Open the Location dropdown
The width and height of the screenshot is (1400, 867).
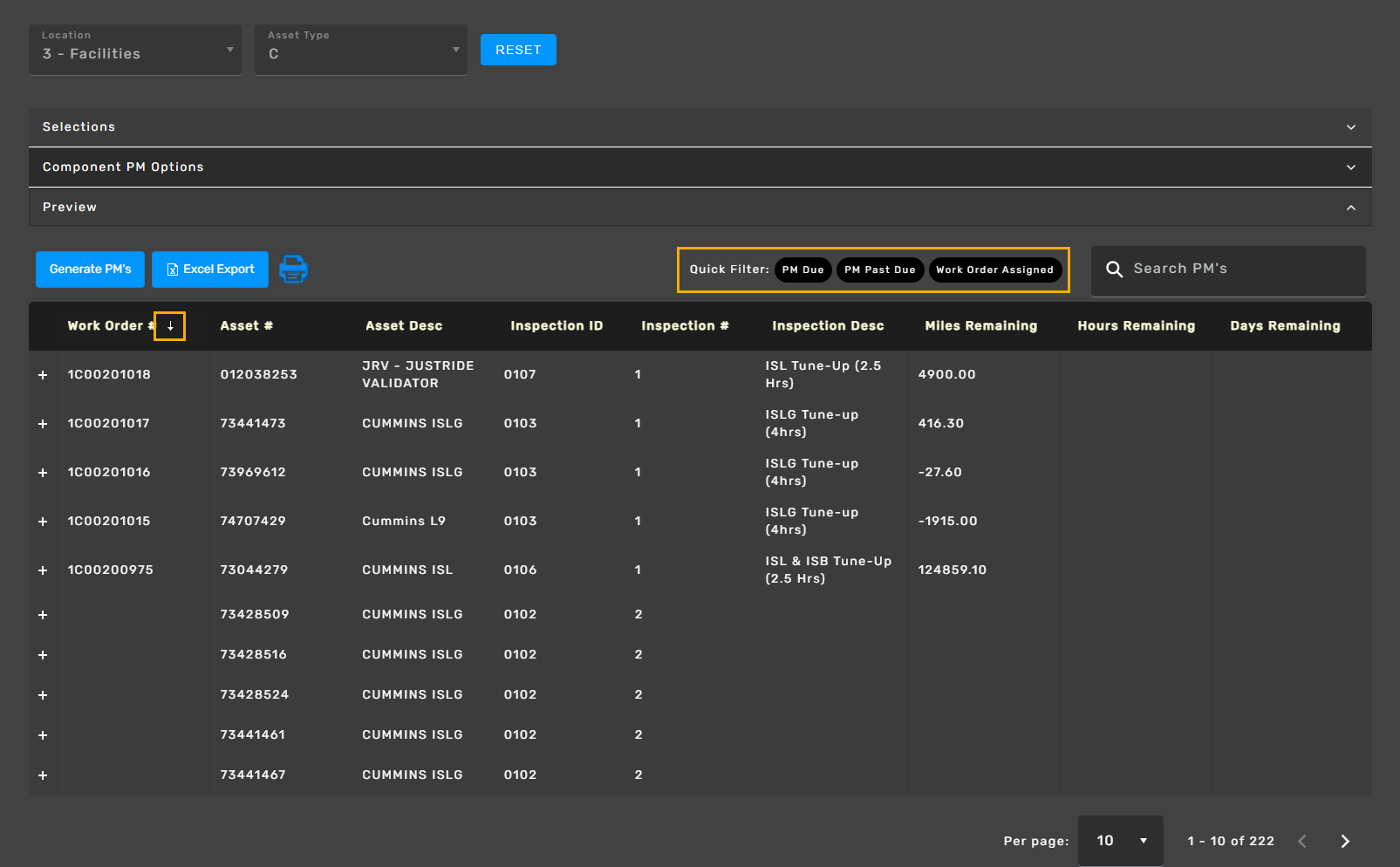click(x=135, y=51)
